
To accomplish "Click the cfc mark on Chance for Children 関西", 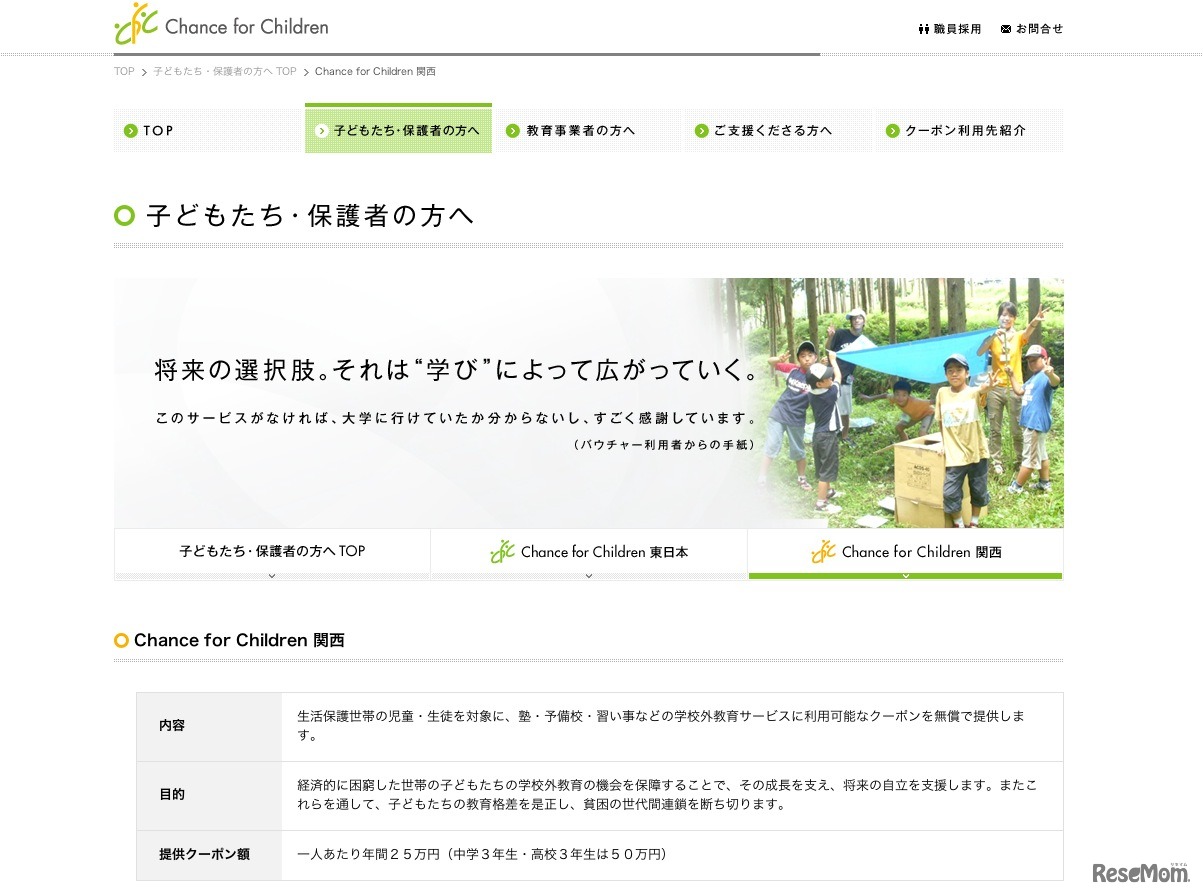I will point(822,550).
